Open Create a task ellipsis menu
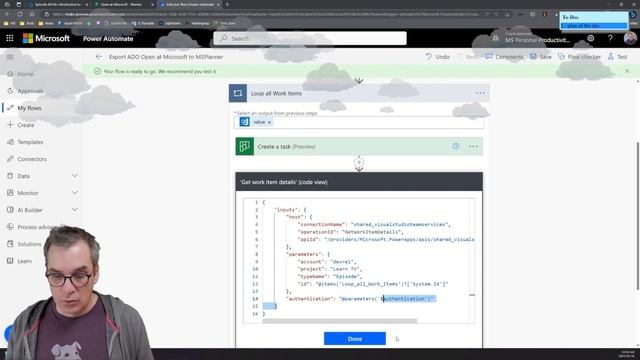The height and width of the screenshot is (360, 640). pyautogui.click(x=473, y=147)
